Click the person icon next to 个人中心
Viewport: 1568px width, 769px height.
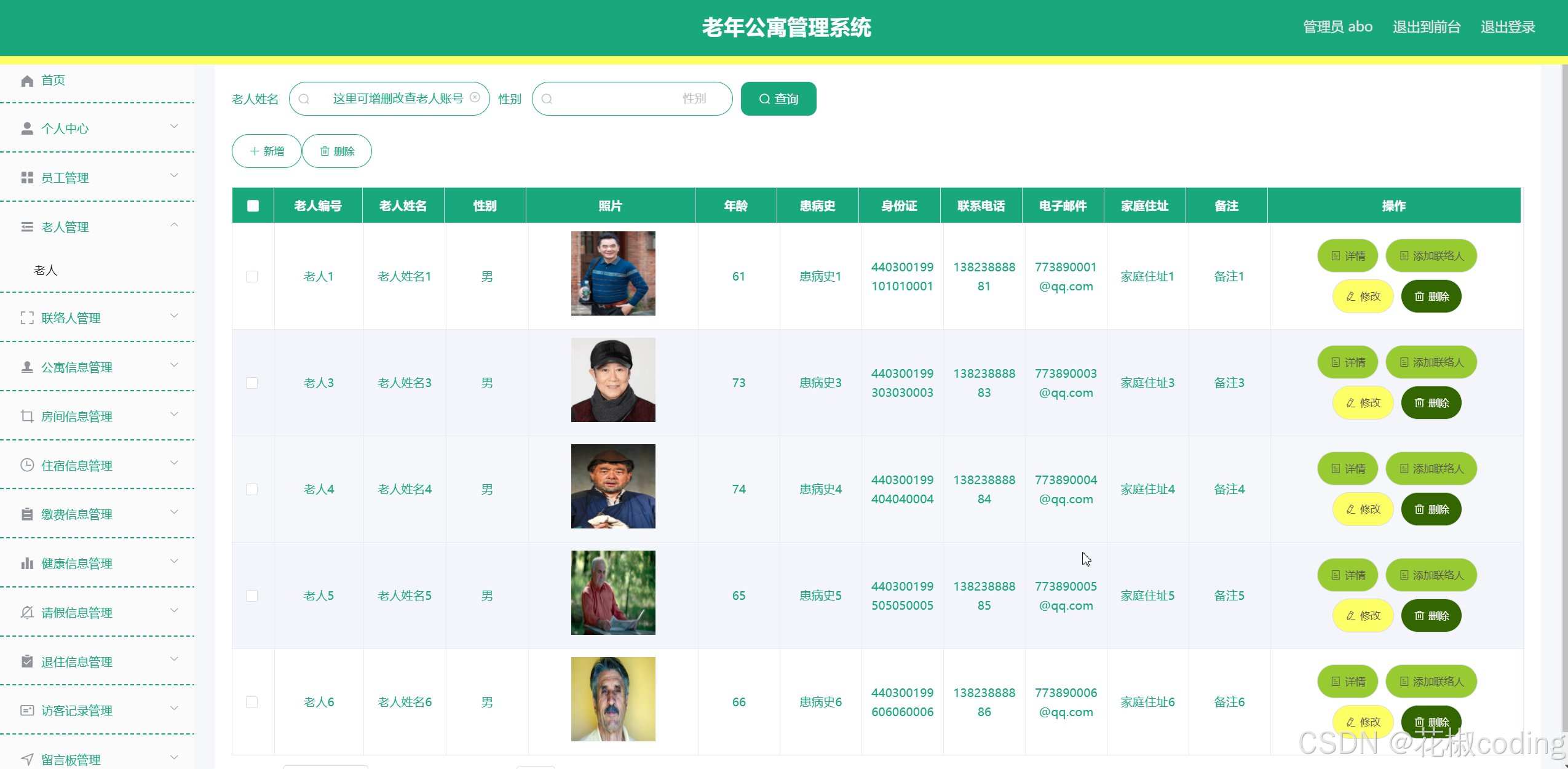(x=27, y=129)
